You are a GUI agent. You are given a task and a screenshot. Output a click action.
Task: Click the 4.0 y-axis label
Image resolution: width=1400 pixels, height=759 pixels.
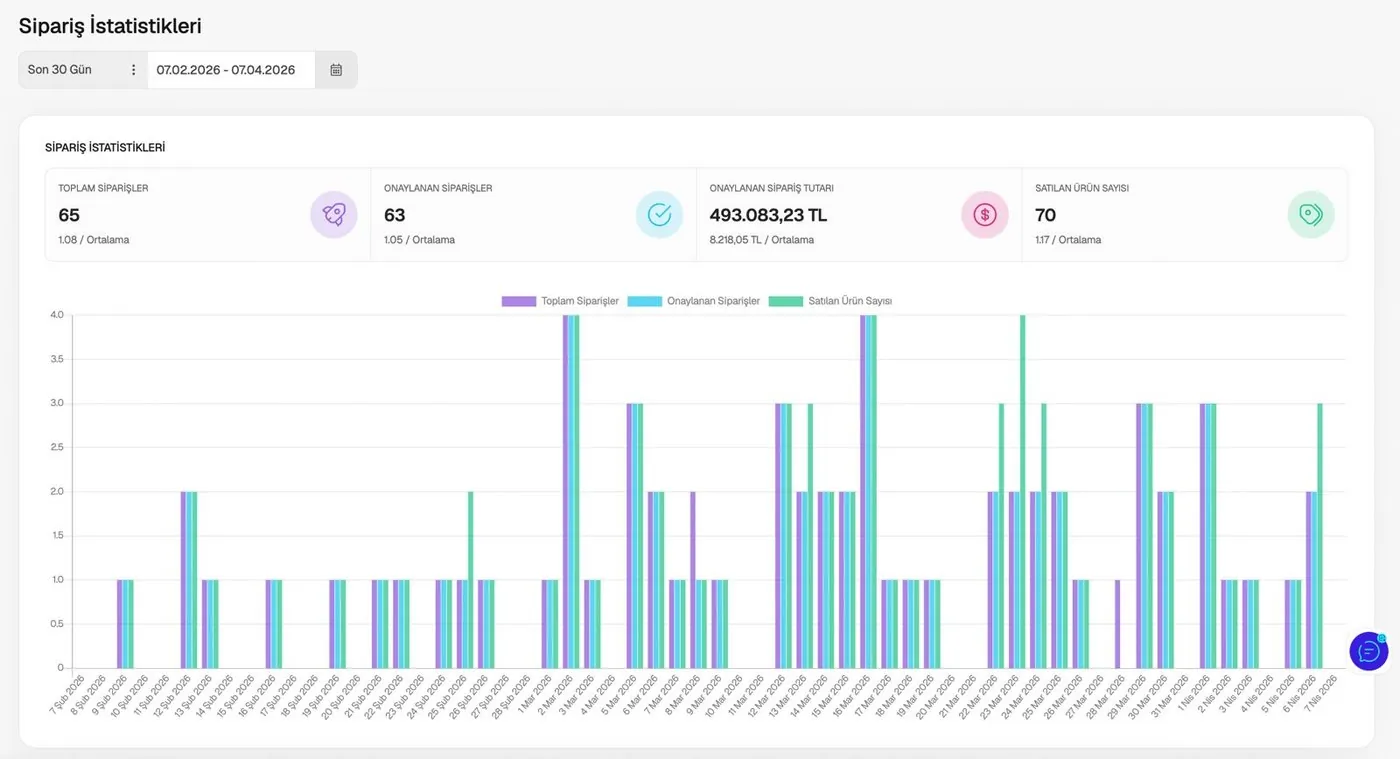coord(57,315)
